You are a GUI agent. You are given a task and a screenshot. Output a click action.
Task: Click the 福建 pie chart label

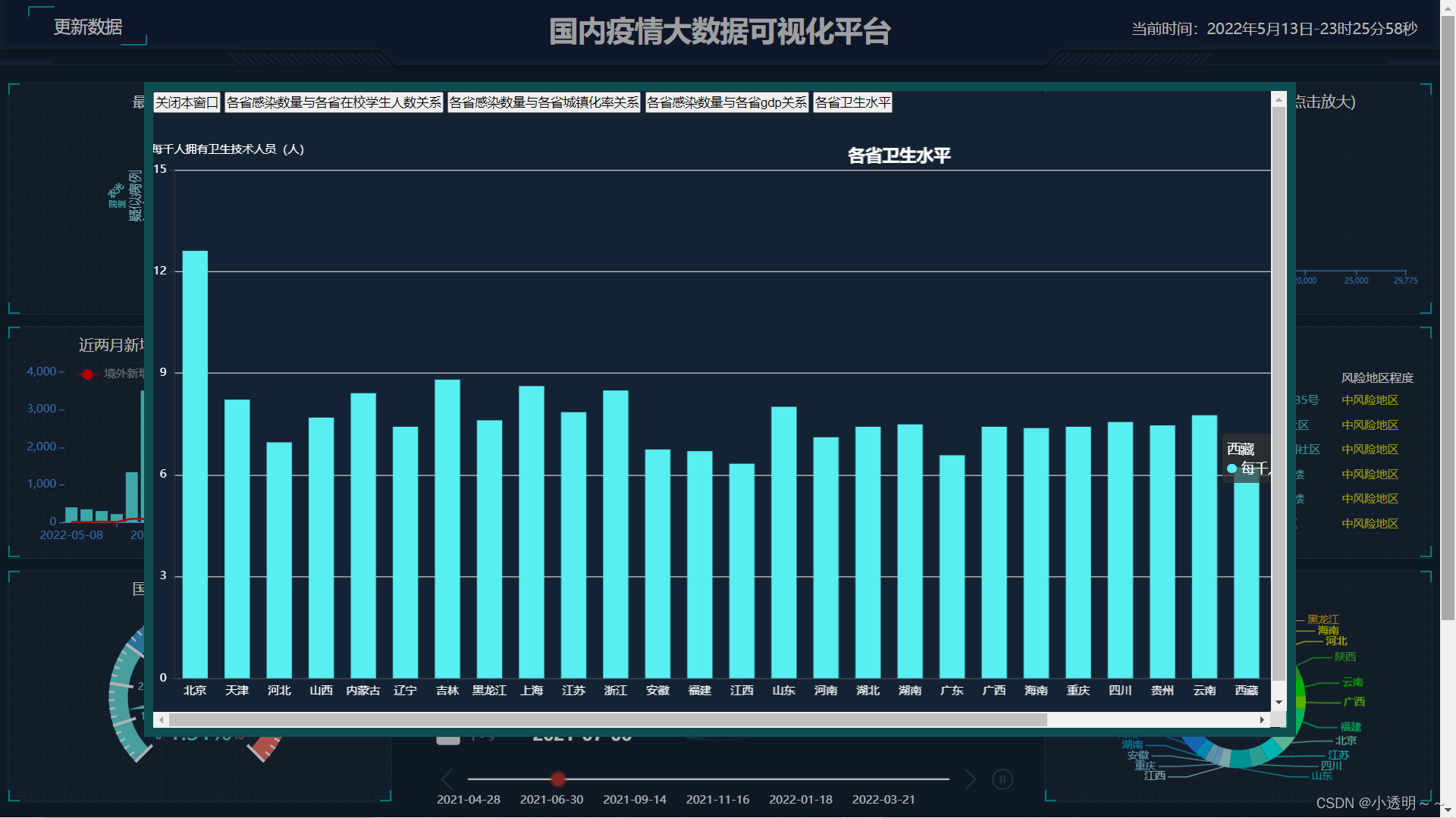click(x=1351, y=727)
